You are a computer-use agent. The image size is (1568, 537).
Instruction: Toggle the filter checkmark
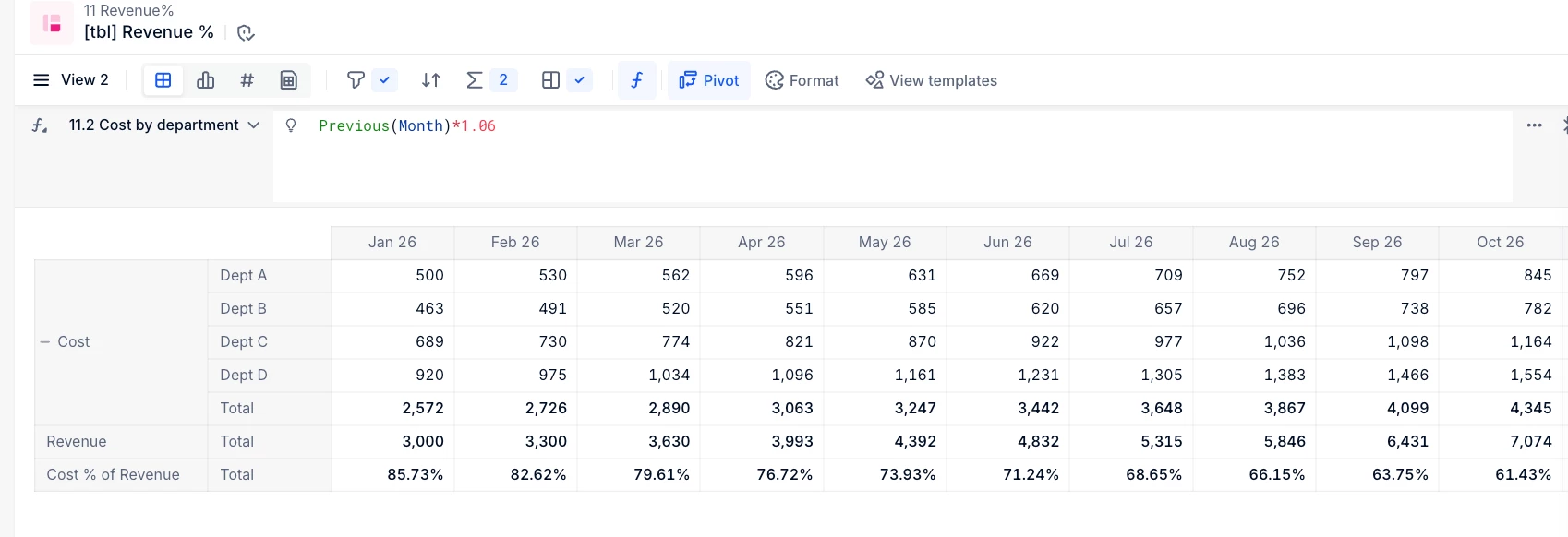385,80
